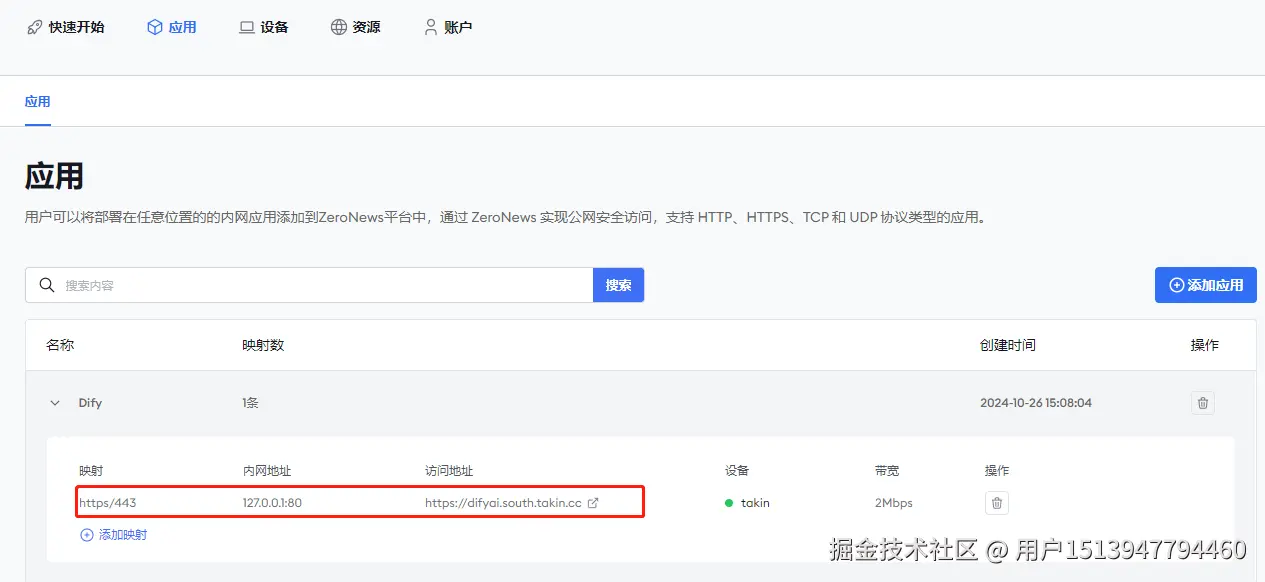Open the 资源 navigation item
The width and height of the screenshot is (1265, 582).
tap(356, 27)
